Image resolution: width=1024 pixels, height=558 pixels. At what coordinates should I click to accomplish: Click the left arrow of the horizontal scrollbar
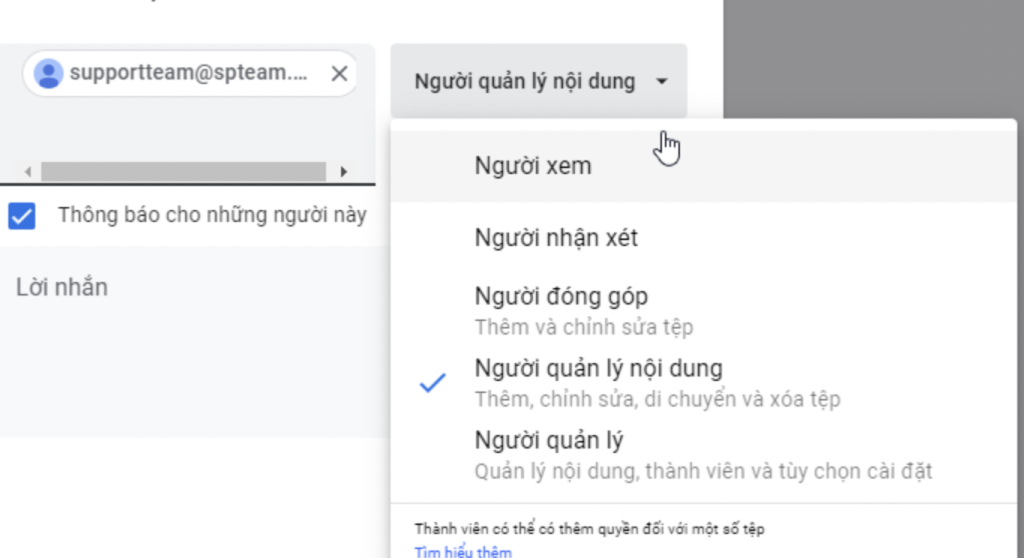coord(27,171)
